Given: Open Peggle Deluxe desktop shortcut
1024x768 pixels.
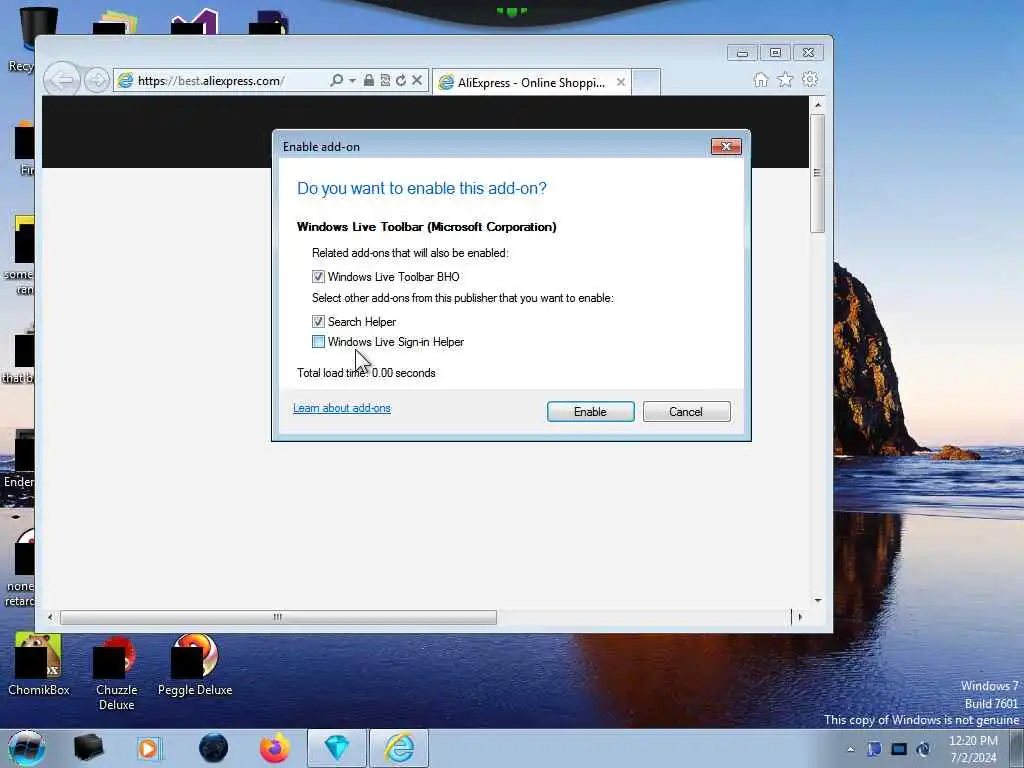Looking at the screenshot, I should (x=195, y=664).
